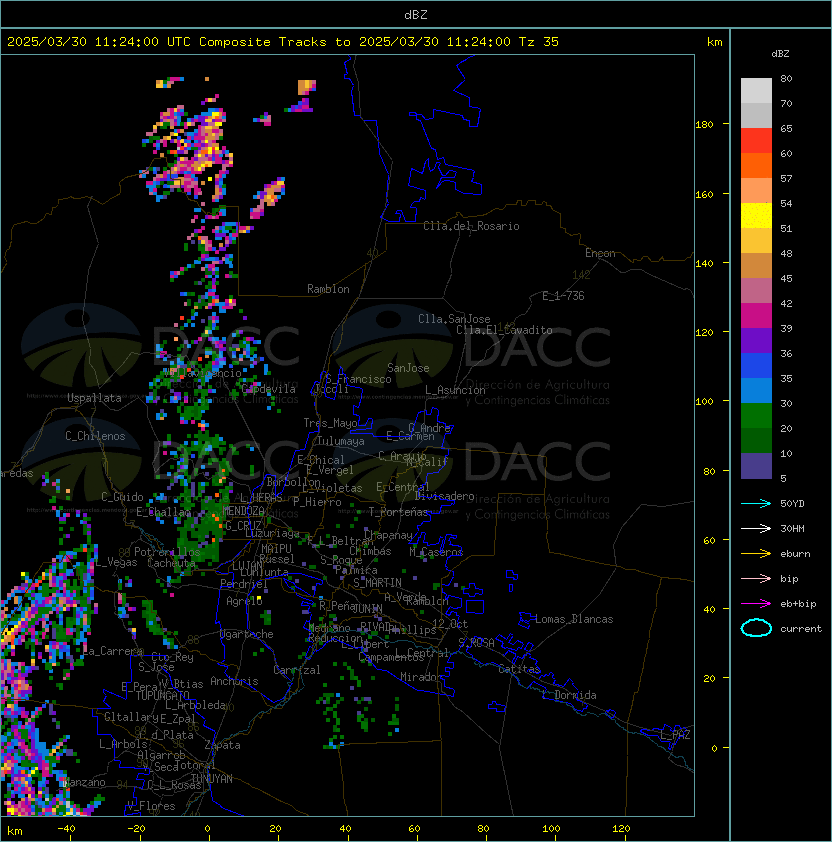Click the E_1-736 map label
The image size is (832, 842).
pos(563,296)
